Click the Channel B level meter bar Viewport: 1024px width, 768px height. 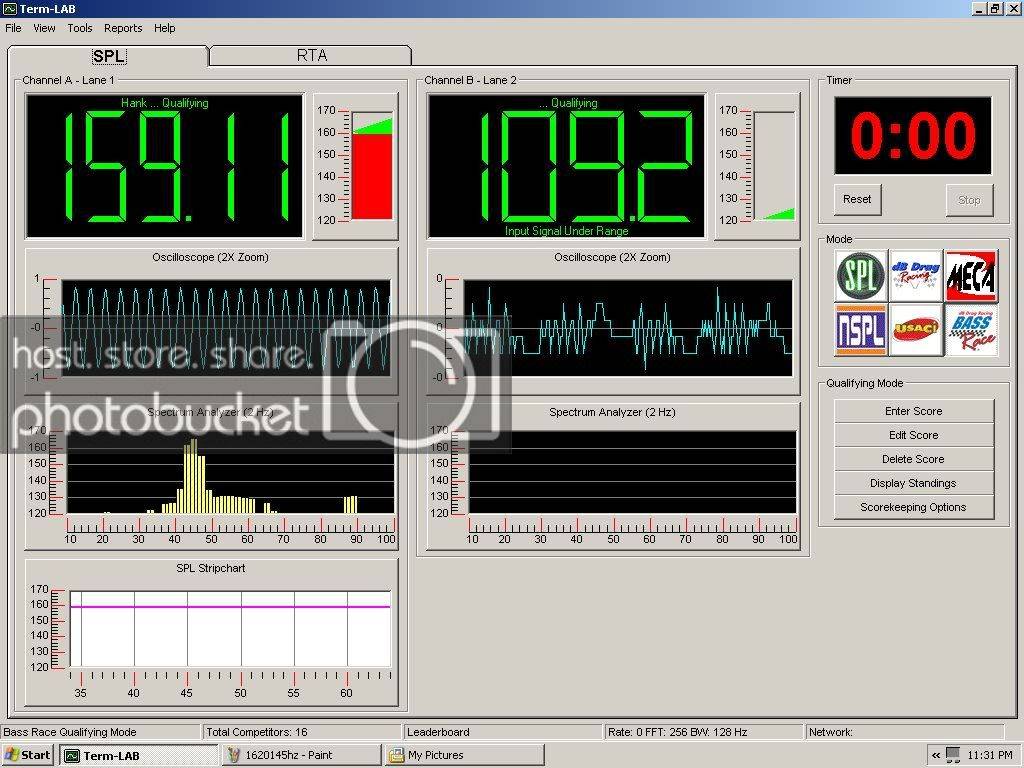coord(775,166)
